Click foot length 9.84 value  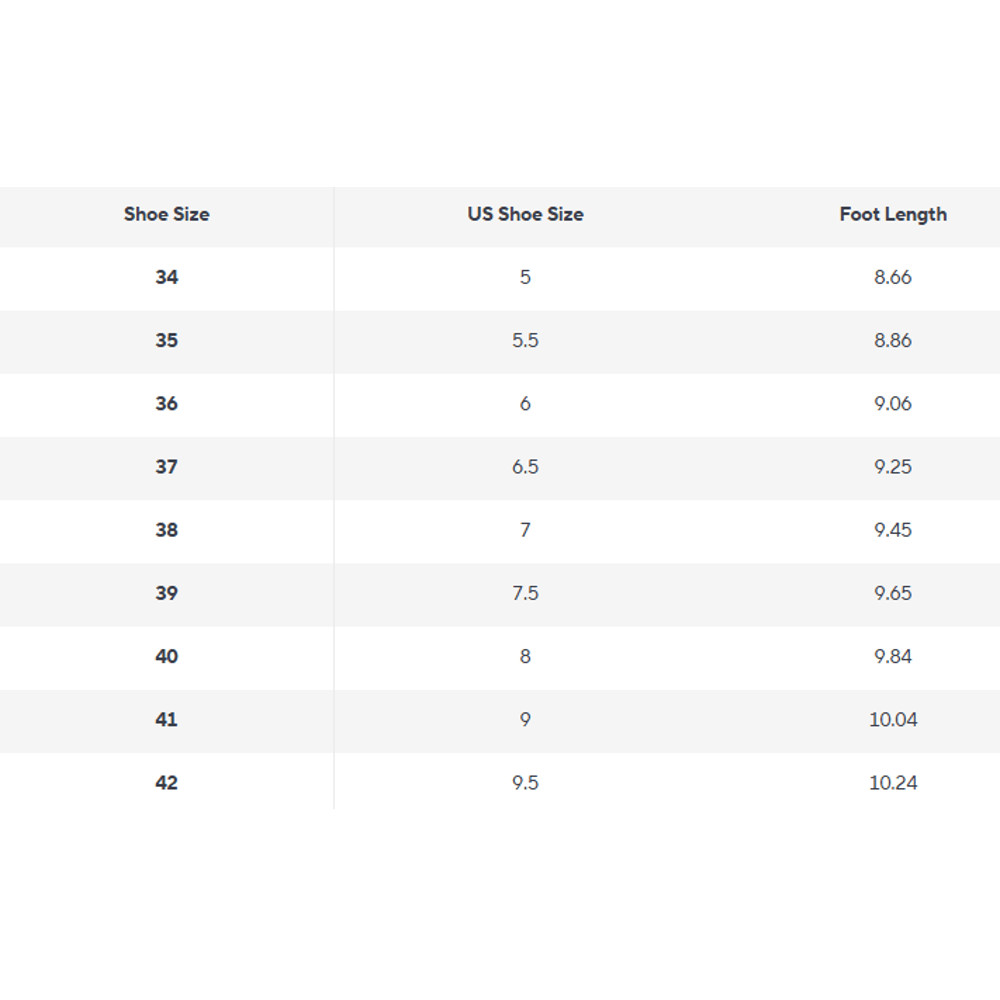click(x=893, y=656)
